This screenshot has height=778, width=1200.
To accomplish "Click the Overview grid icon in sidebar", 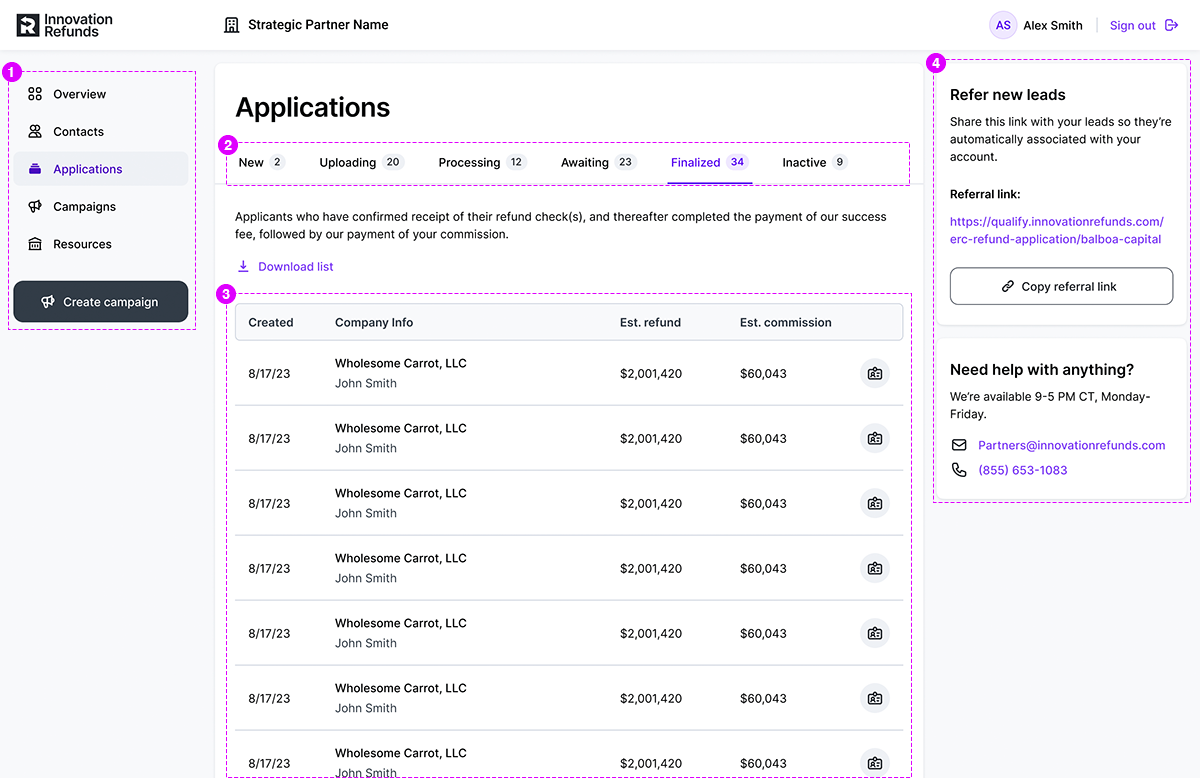I will coord(35,94).
